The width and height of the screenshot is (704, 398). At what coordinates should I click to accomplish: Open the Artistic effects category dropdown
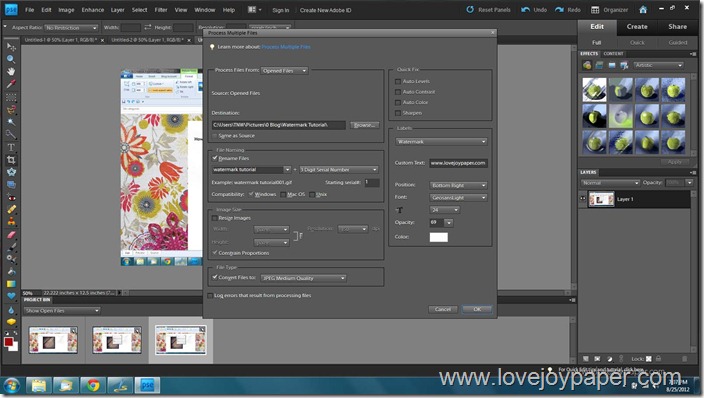(x=659, y=66)
